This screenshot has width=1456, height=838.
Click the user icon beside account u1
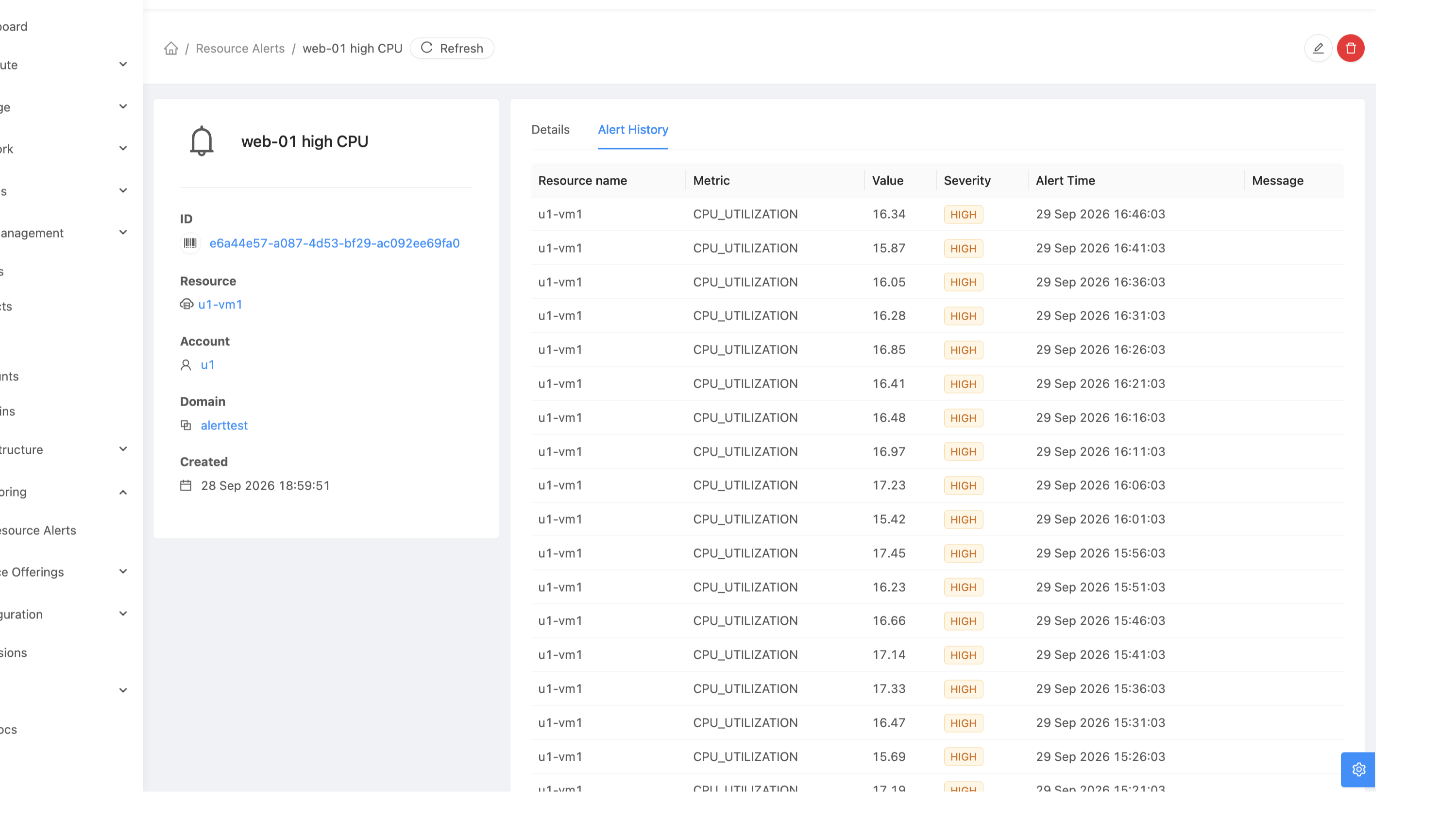tap(186, 365)
